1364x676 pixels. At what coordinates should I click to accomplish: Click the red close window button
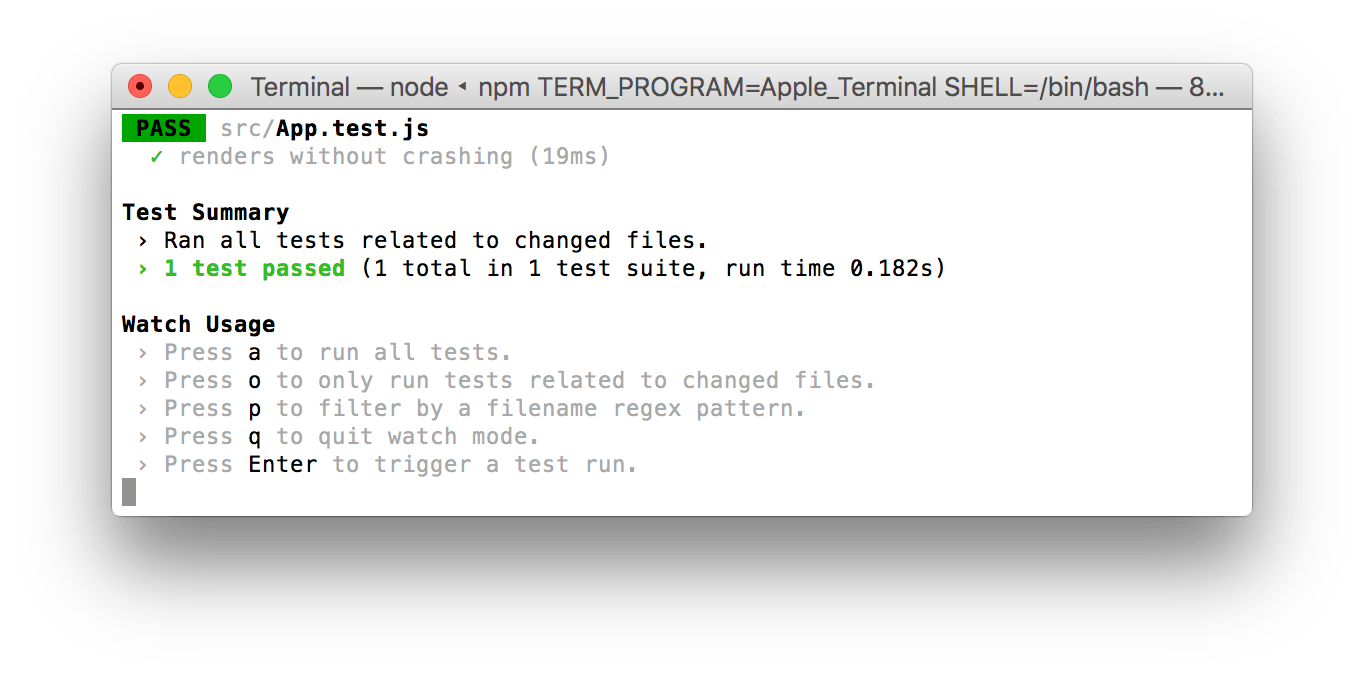(x=139, y=87)
